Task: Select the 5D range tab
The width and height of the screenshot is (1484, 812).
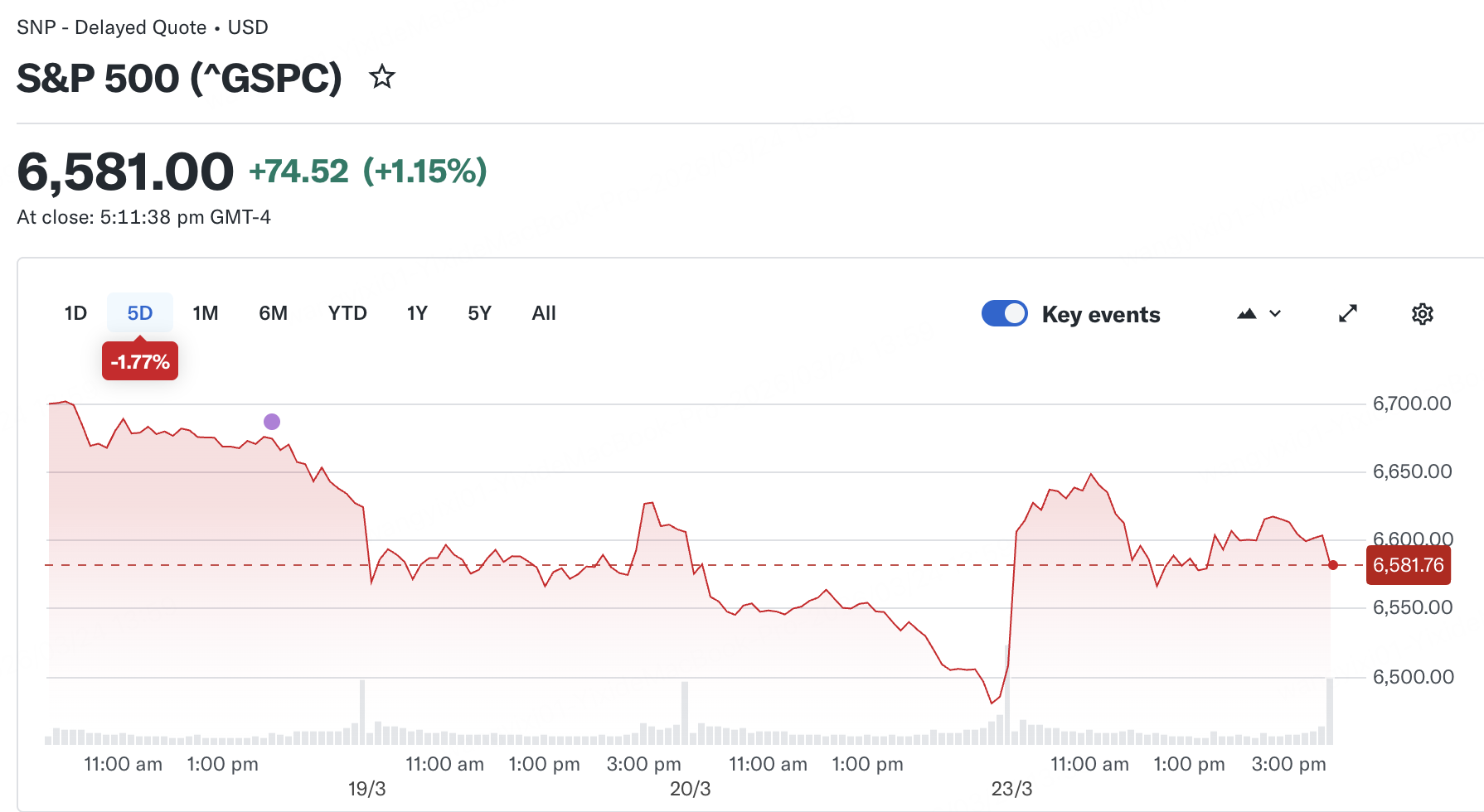Action: coord(140,313)
